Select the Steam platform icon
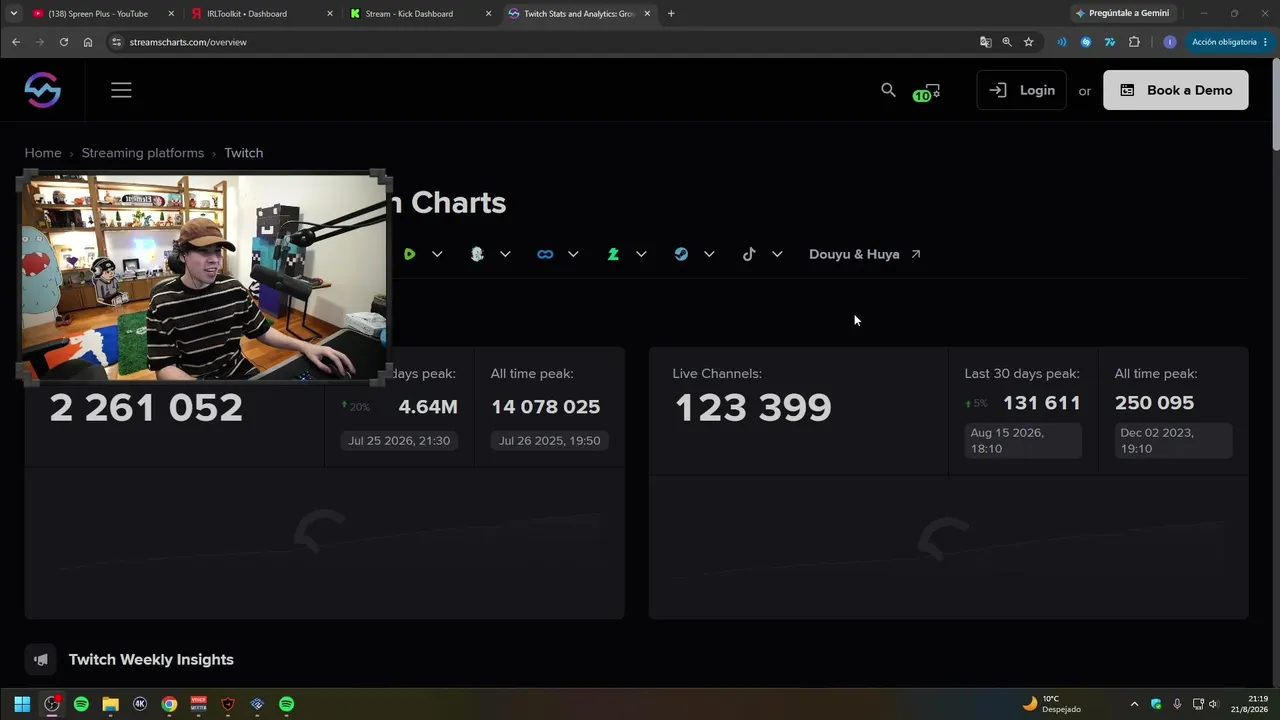The image size is (1280, 720). click(681, 254)
